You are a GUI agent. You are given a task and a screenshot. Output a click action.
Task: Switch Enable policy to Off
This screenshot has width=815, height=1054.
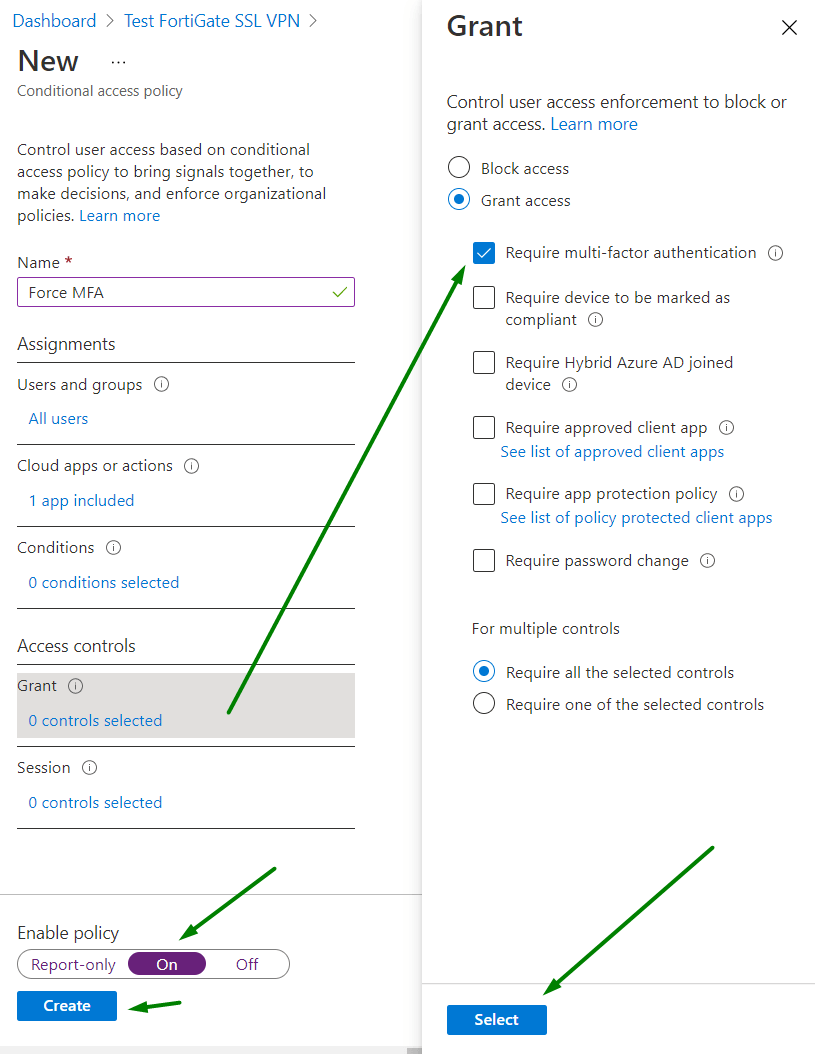click(247, 964)
